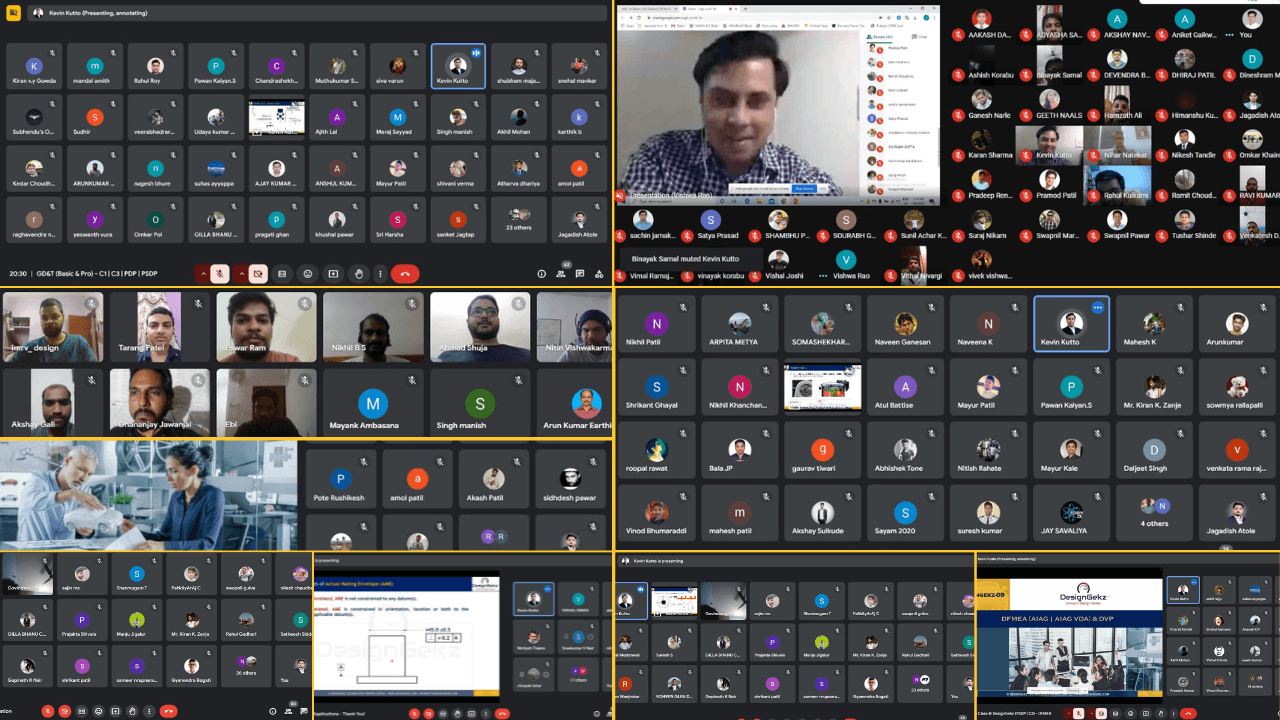Raise hand in bottom-left meeting toolbar
Screen dimensions: 1280x720
[132, 711]
